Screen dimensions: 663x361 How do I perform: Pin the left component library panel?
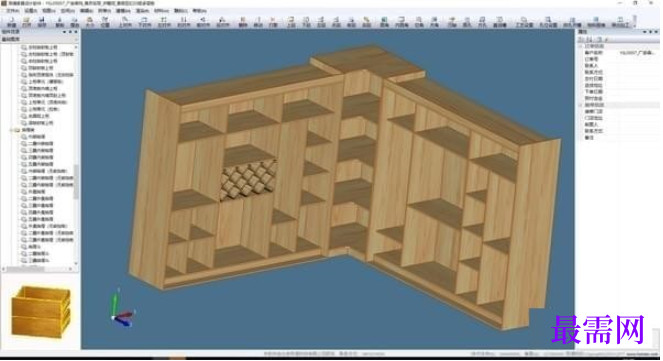coord(70,32)
